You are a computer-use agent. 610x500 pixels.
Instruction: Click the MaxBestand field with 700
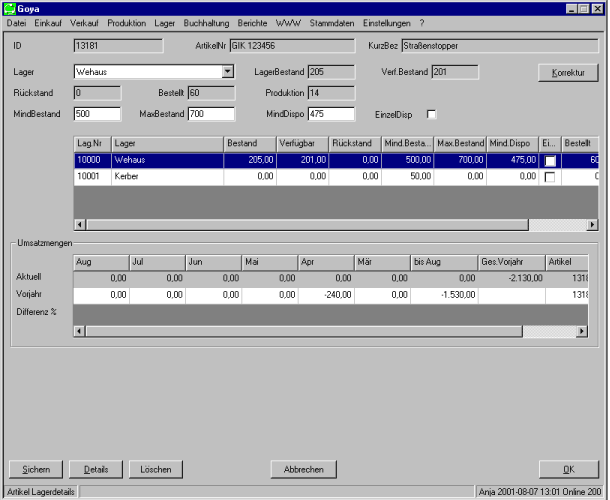(x=211, y=114)
